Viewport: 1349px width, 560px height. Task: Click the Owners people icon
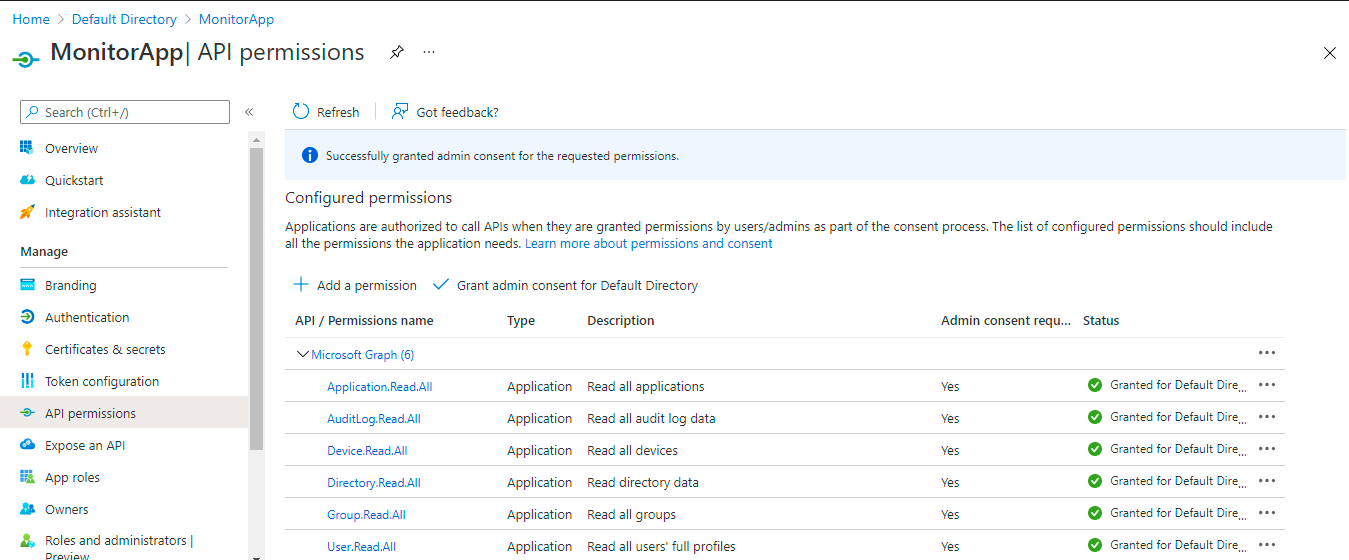pyautogui.click(x=27, y=509)
